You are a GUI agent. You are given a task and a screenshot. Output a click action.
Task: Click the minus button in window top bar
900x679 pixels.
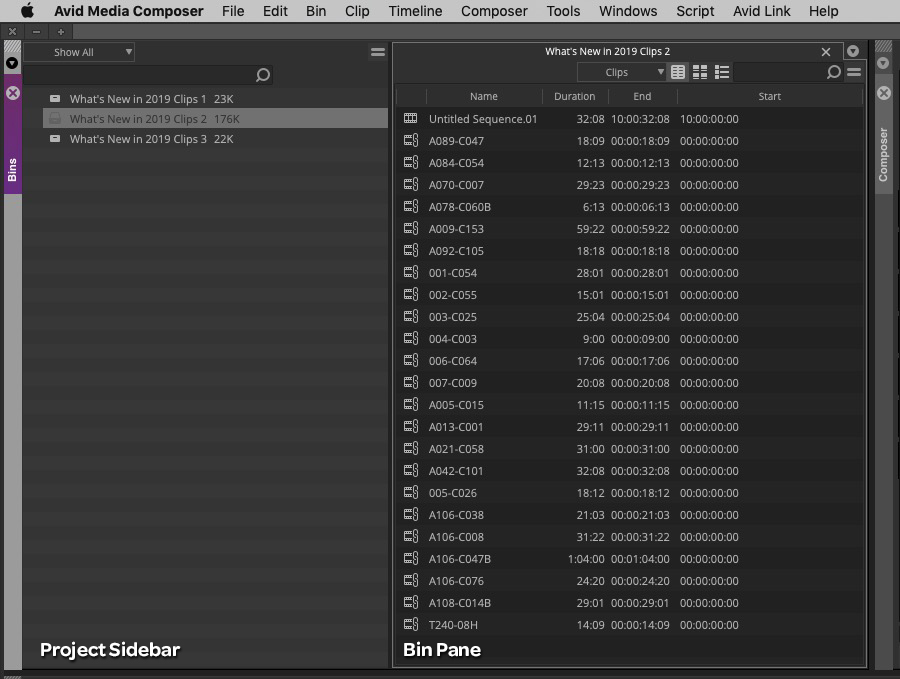tap(37, 32)
